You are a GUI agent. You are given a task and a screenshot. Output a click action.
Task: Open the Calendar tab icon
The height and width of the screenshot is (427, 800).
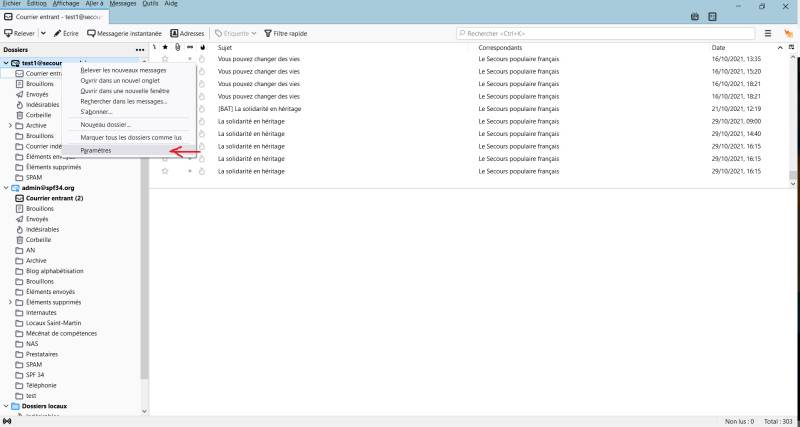click(694, 17)
